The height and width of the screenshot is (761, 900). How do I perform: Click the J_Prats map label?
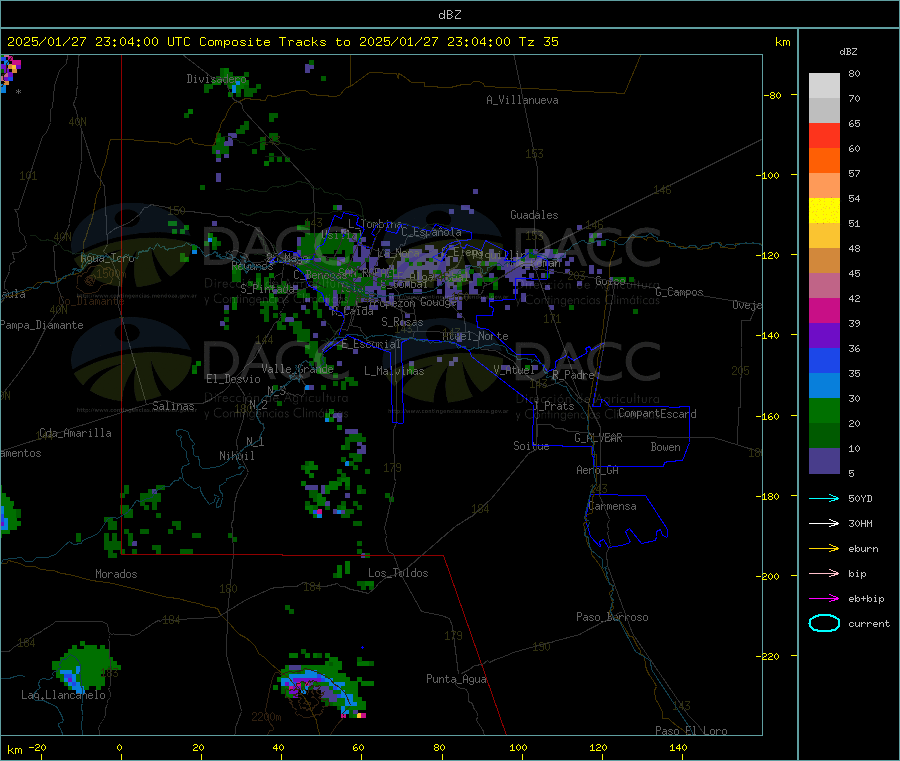(553, 406)
